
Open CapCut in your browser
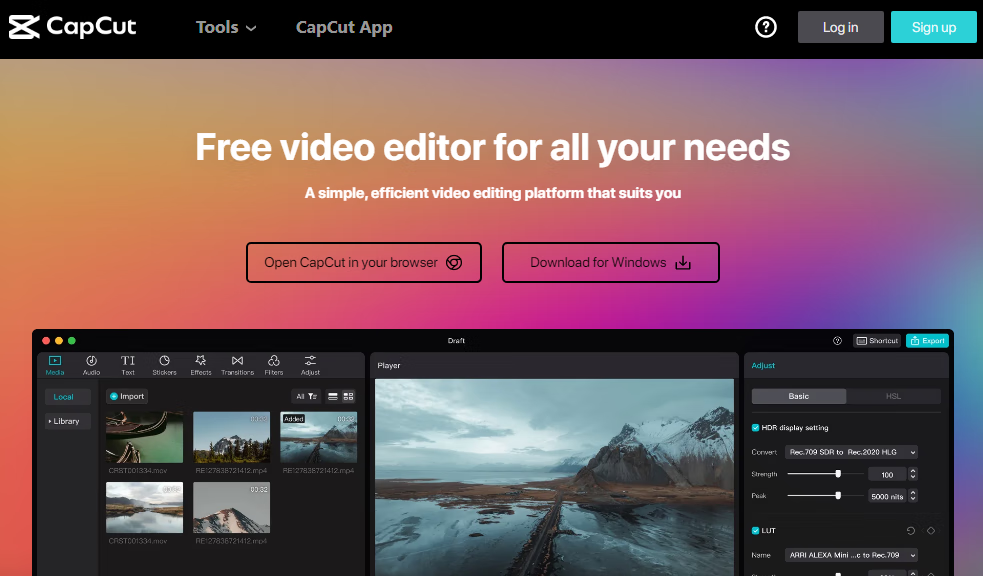pos(364,262)
